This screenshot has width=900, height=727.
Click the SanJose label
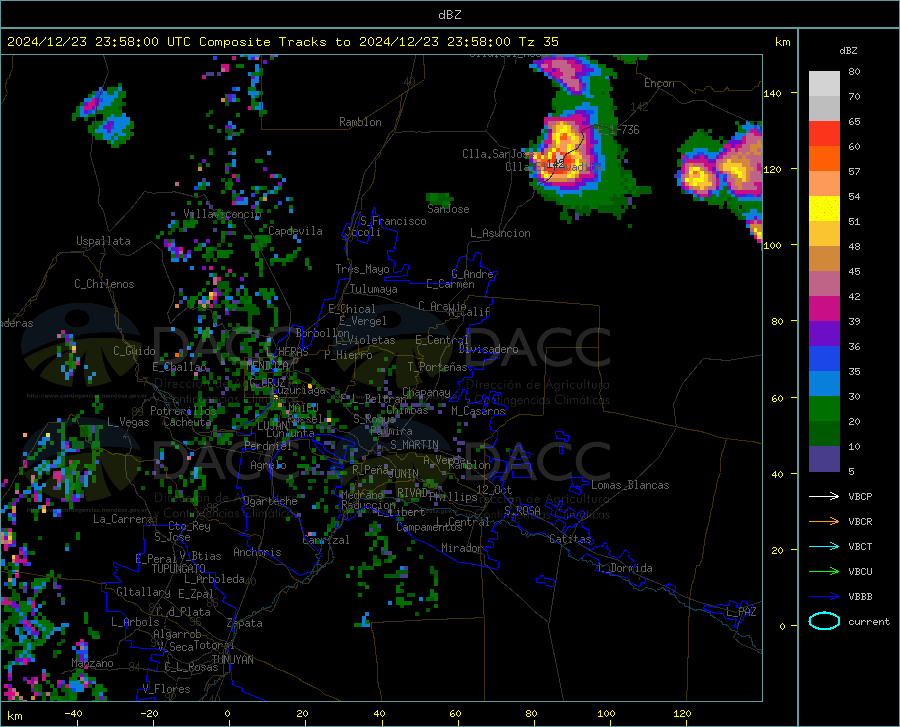448,209
